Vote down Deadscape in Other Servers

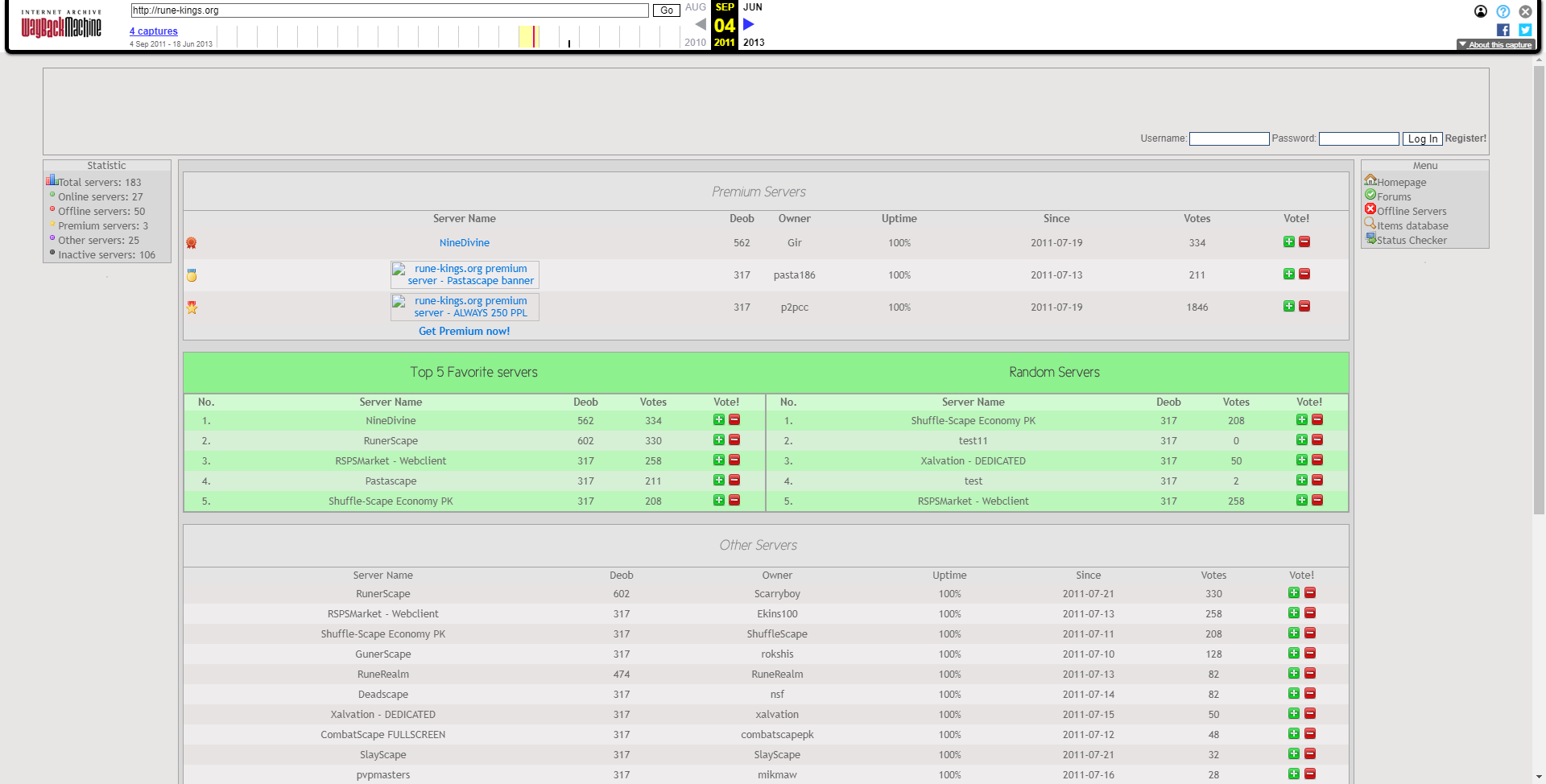coord(1310,693)
